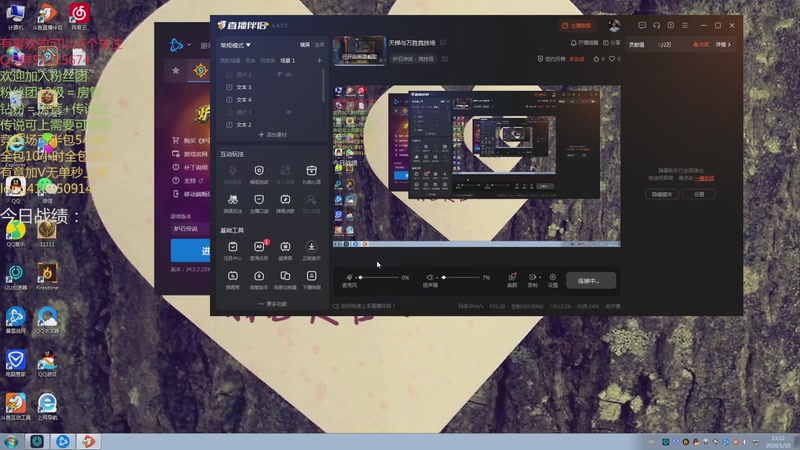800x450 pixels.
Task: Click the orange 一键修复 repair link
Action: pos(704,179)
